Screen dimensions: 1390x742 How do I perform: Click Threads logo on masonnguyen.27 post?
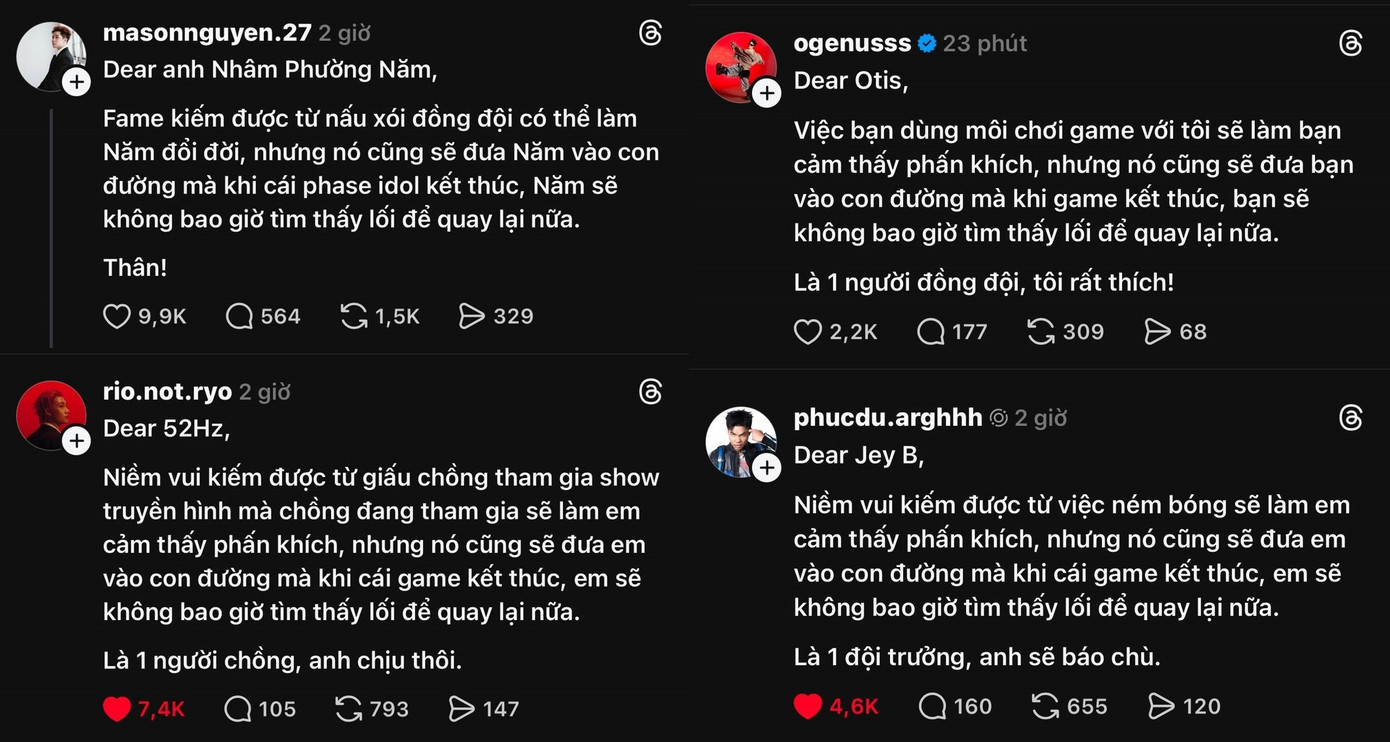(651, 33)
